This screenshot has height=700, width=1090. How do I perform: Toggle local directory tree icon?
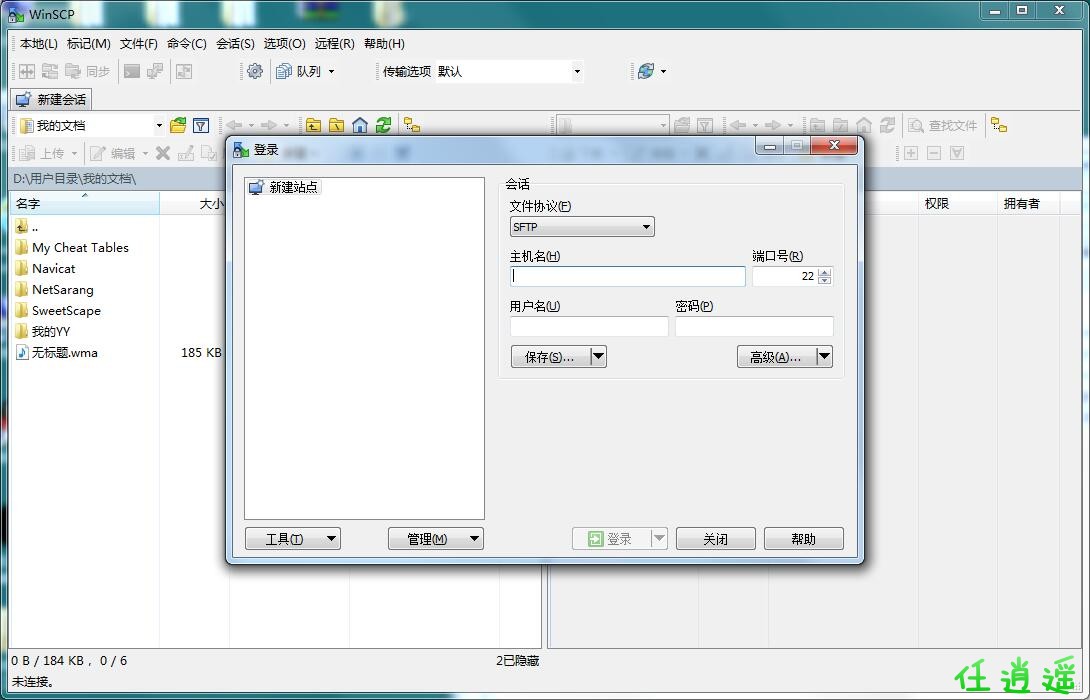(x=412, y=125)
